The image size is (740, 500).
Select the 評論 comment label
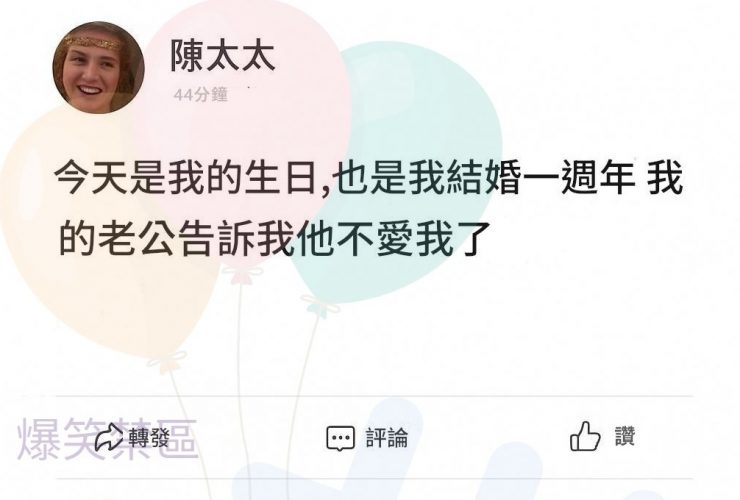pyautogui.click(x=387, y=437)
